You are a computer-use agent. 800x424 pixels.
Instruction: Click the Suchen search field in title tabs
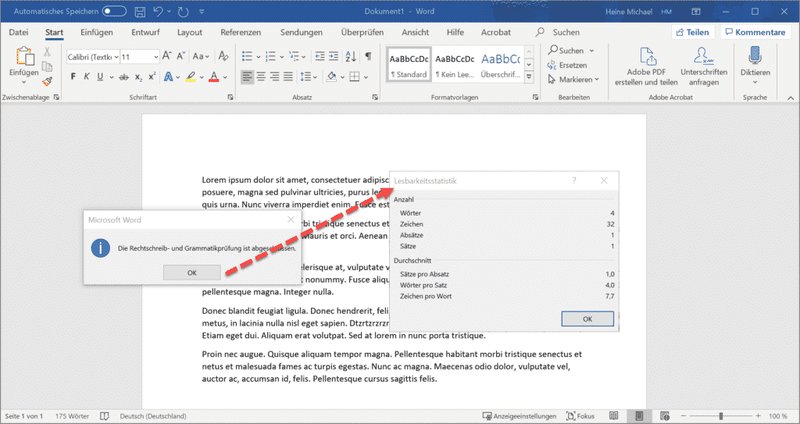point(558,32)
